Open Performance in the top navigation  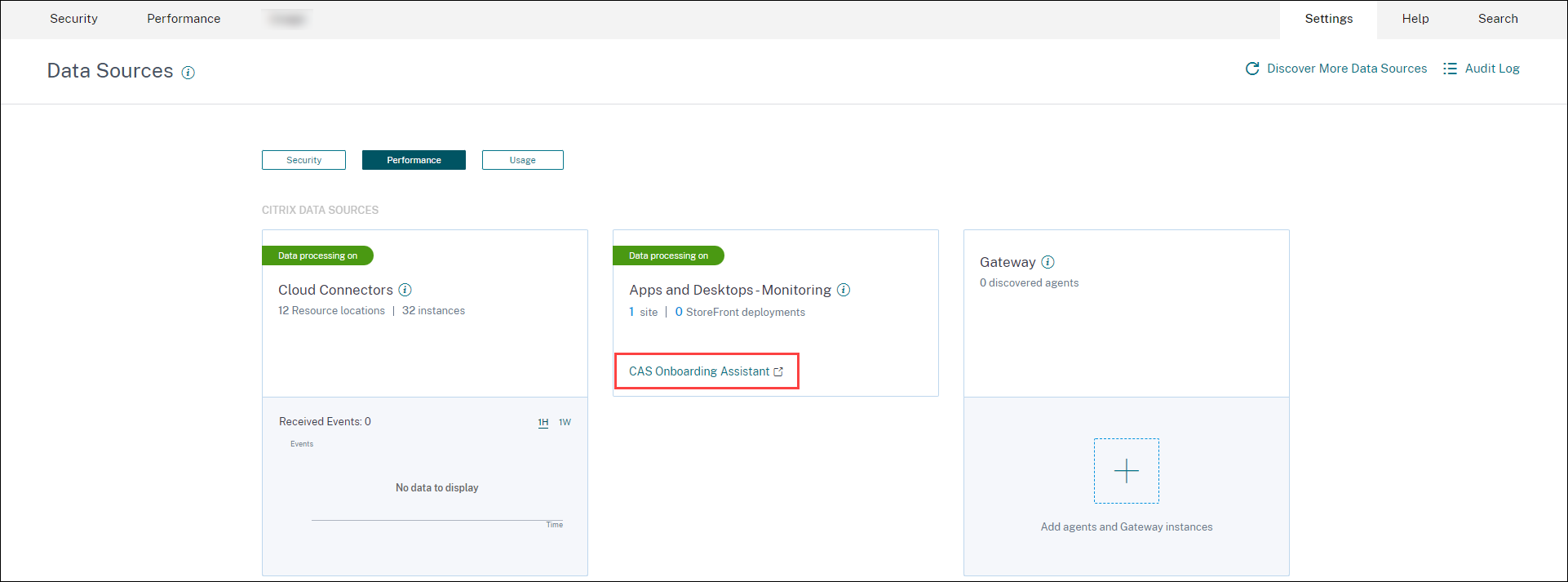[184, 19]
